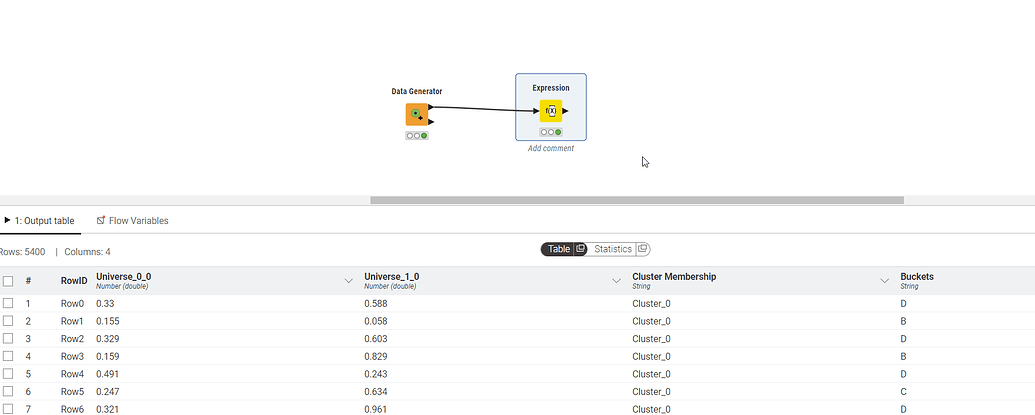Viewport: 1035px width, 415px height.
Task: Click the Row6 RowID cell
Action: (x=73, y=410)
